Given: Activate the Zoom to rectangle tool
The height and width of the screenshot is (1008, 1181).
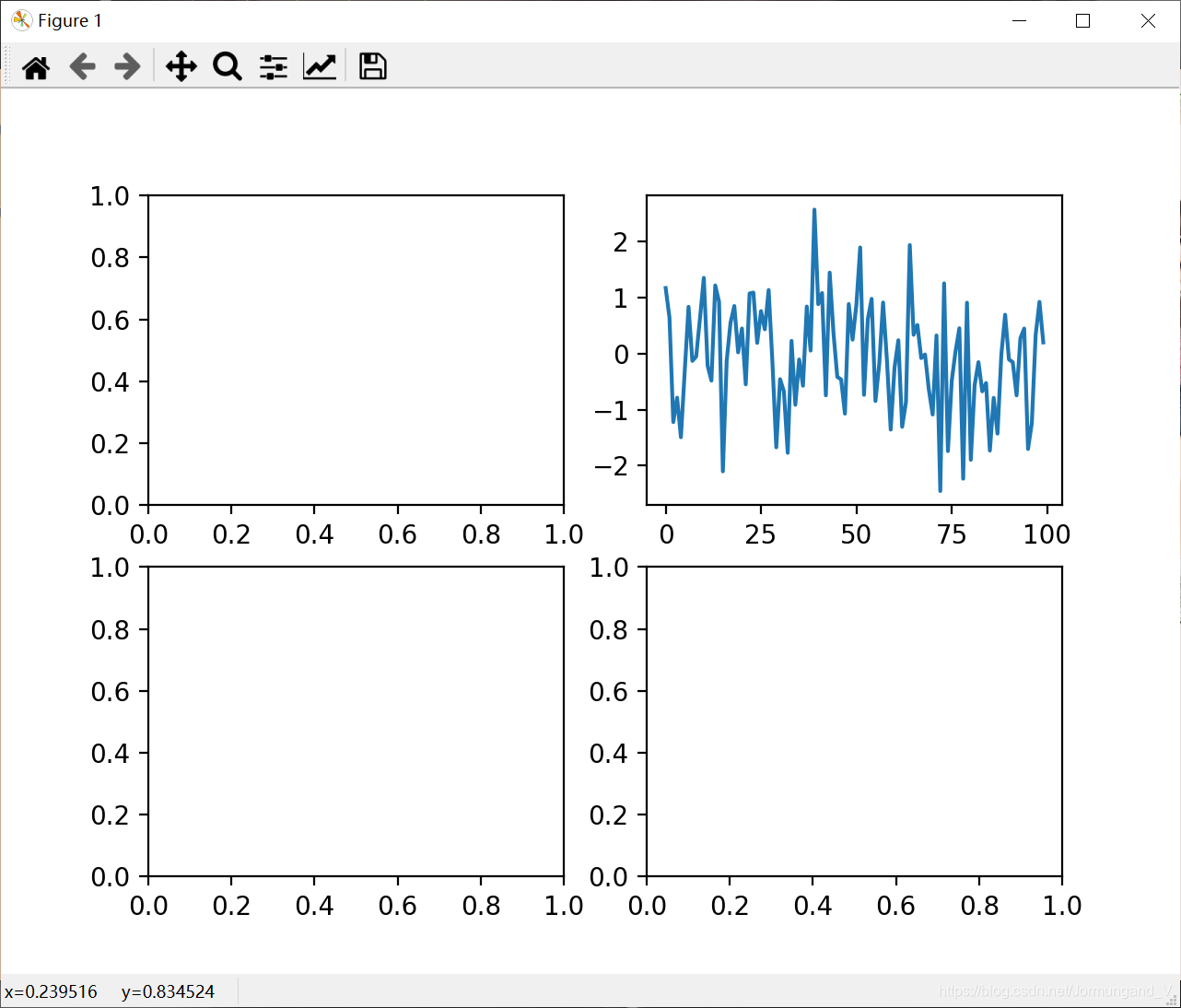Looking at the screenshot, I should 227,66.
